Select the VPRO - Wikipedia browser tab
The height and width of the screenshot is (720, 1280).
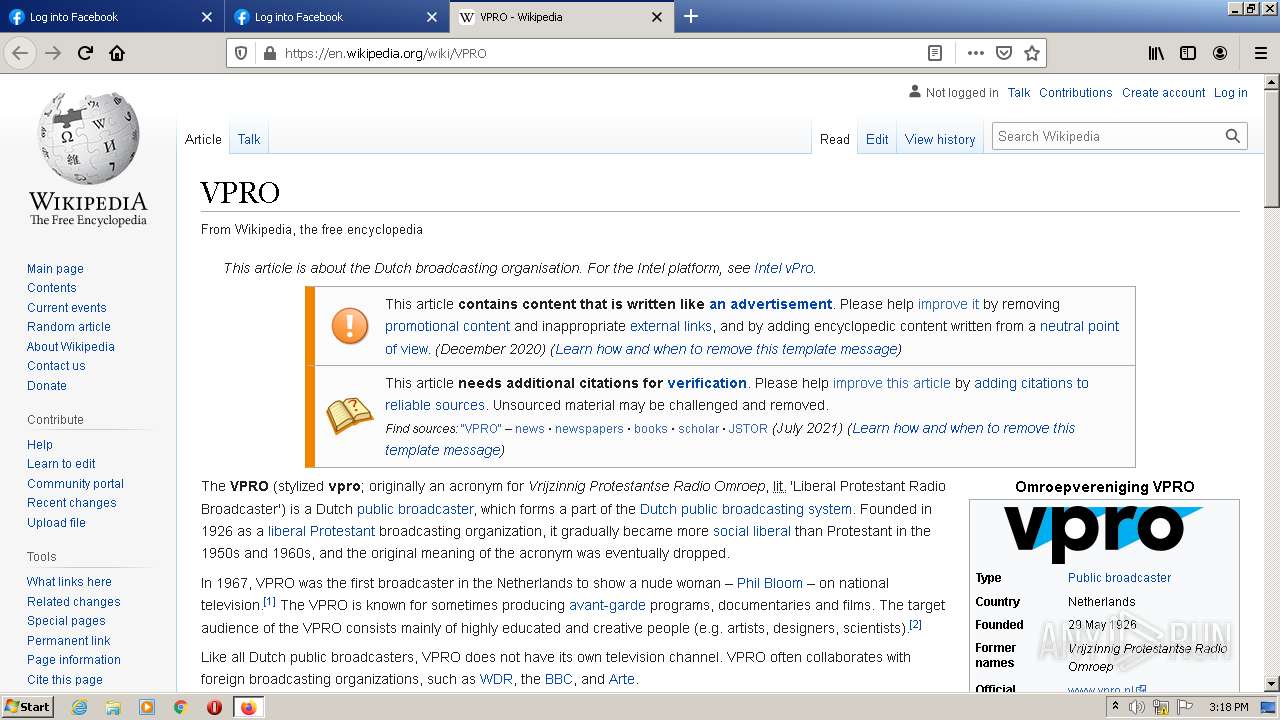click(x=560, y=17)
